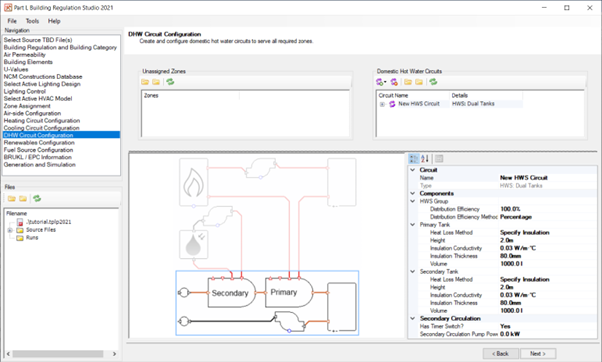Refresh the Unassigned Zones list
602x362 pixels.
point(170,82)
